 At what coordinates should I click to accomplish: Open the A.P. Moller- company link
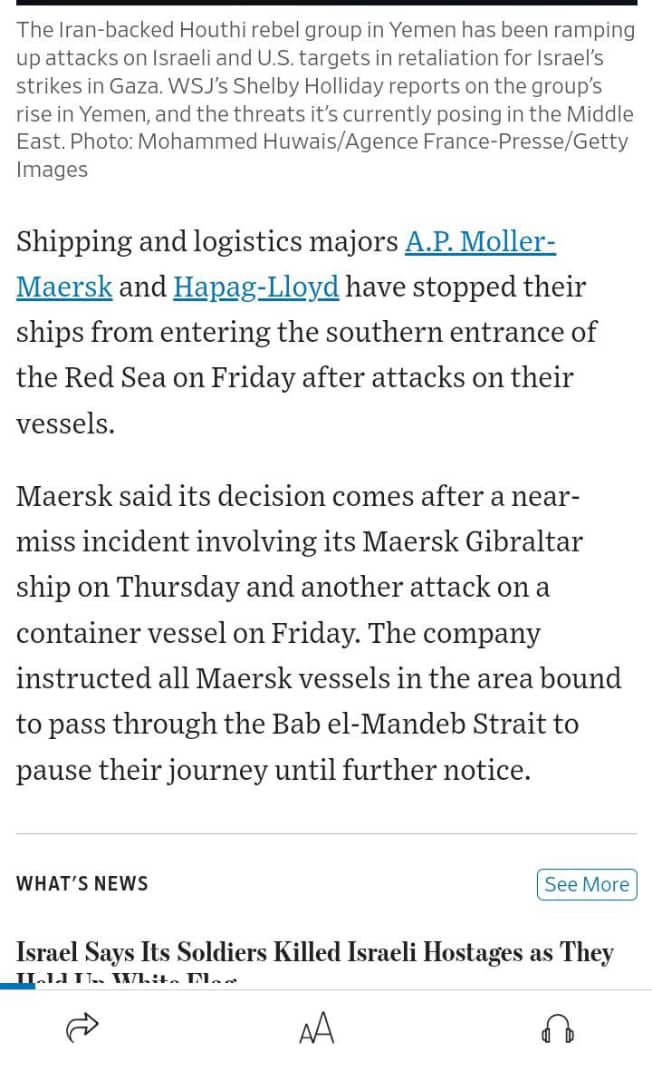coord(480,241)
